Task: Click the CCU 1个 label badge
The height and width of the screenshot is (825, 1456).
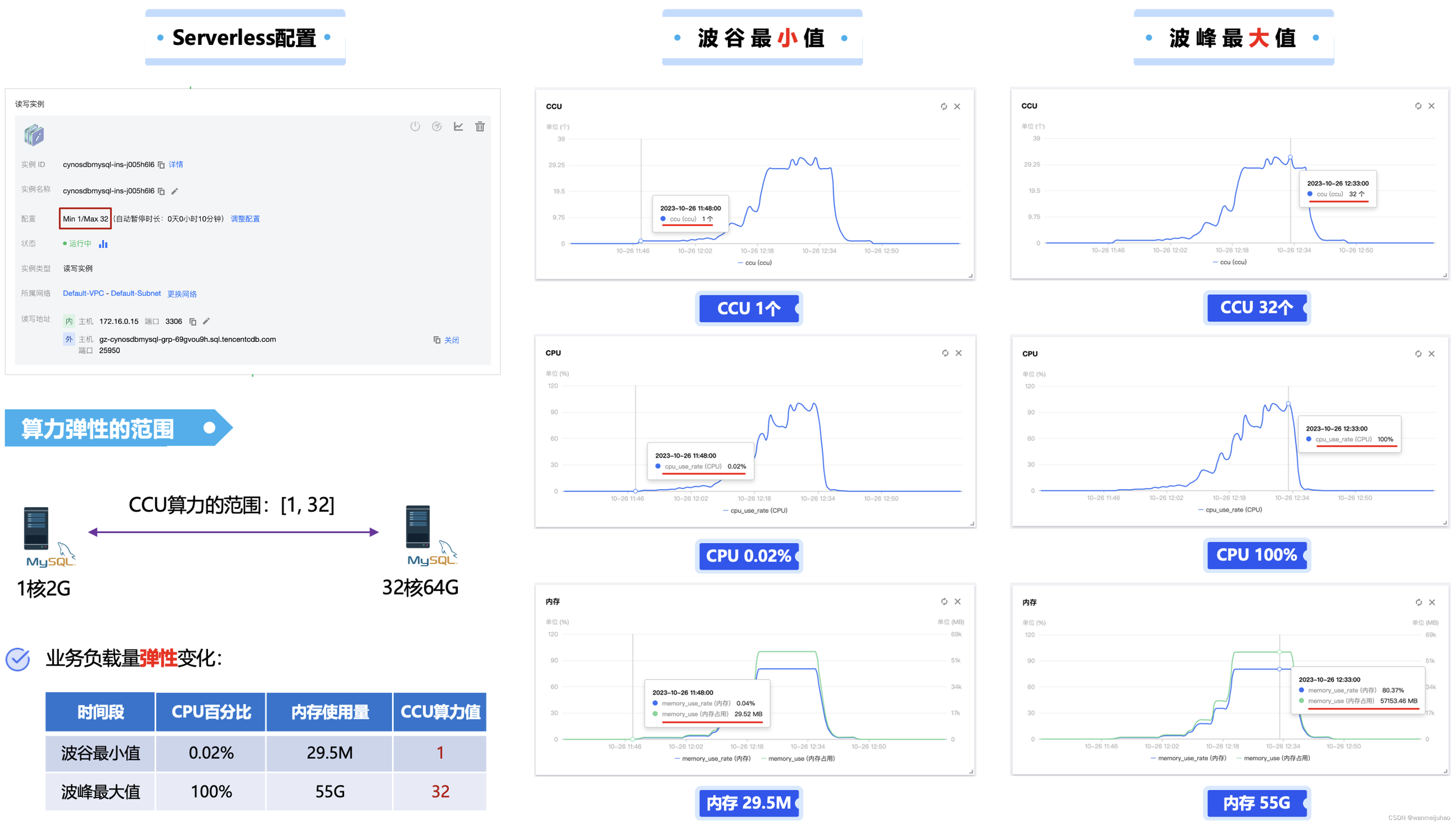Action: tap(749, 308)
